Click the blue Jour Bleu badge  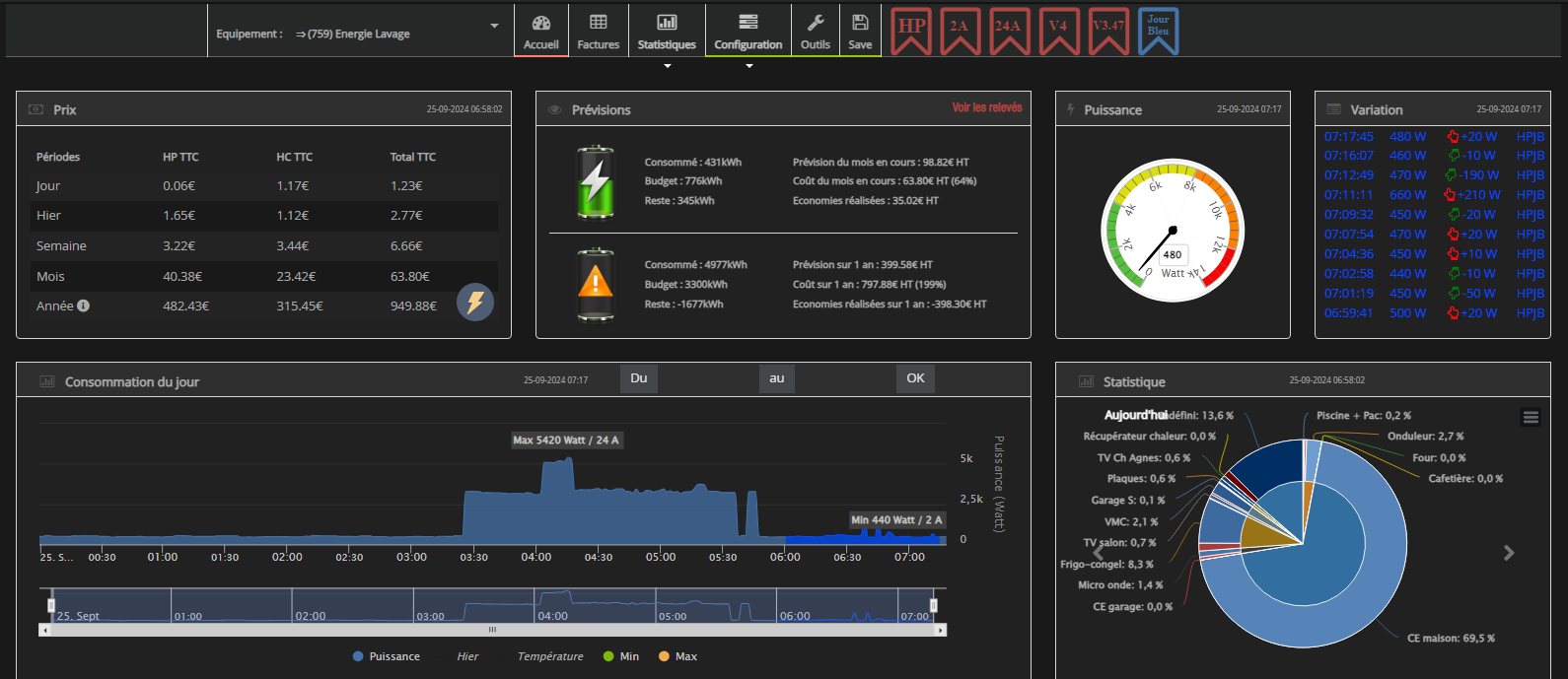[x=1158, y=30]
